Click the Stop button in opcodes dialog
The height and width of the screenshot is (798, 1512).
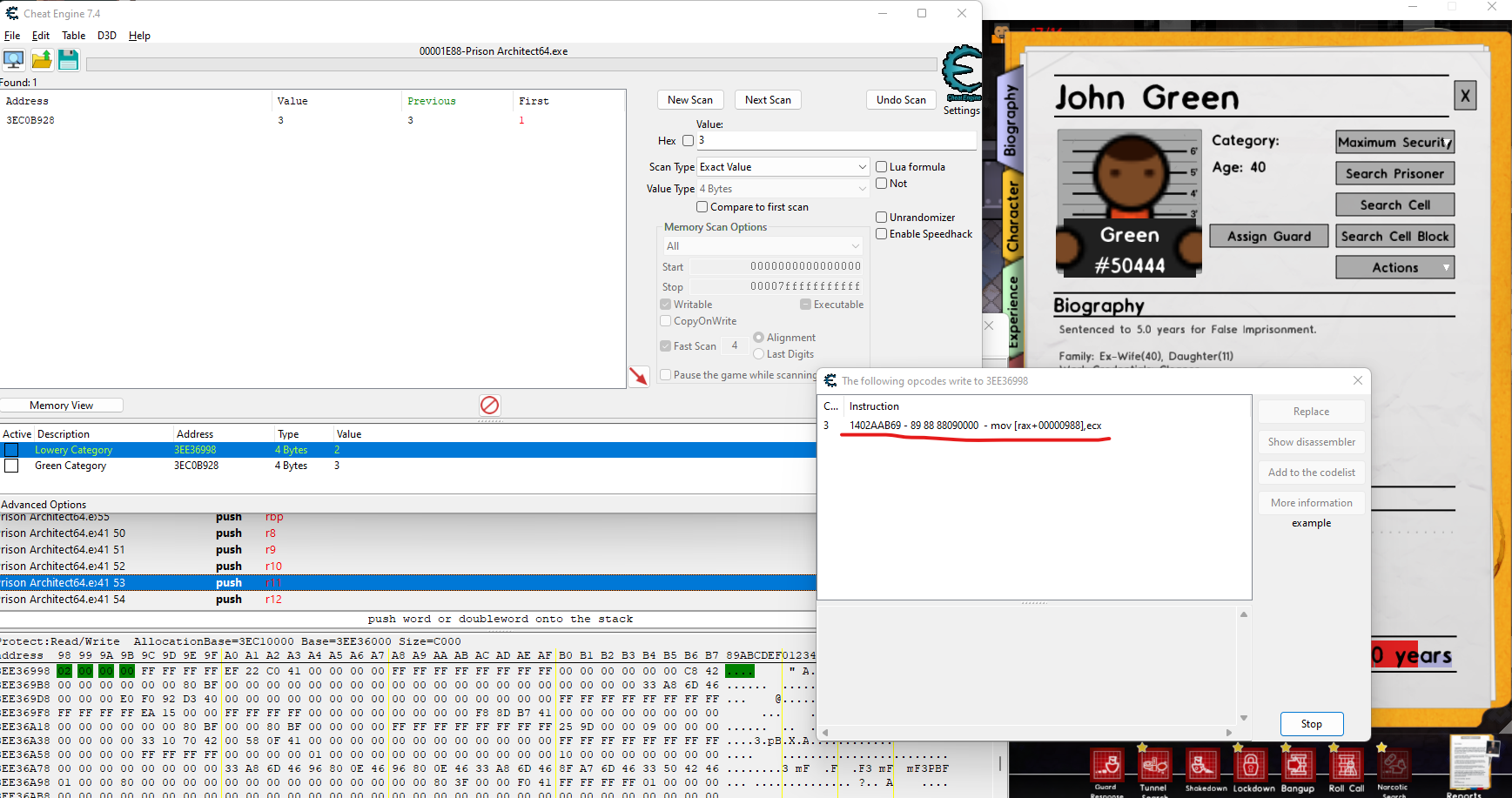(x=1311, y=724)
